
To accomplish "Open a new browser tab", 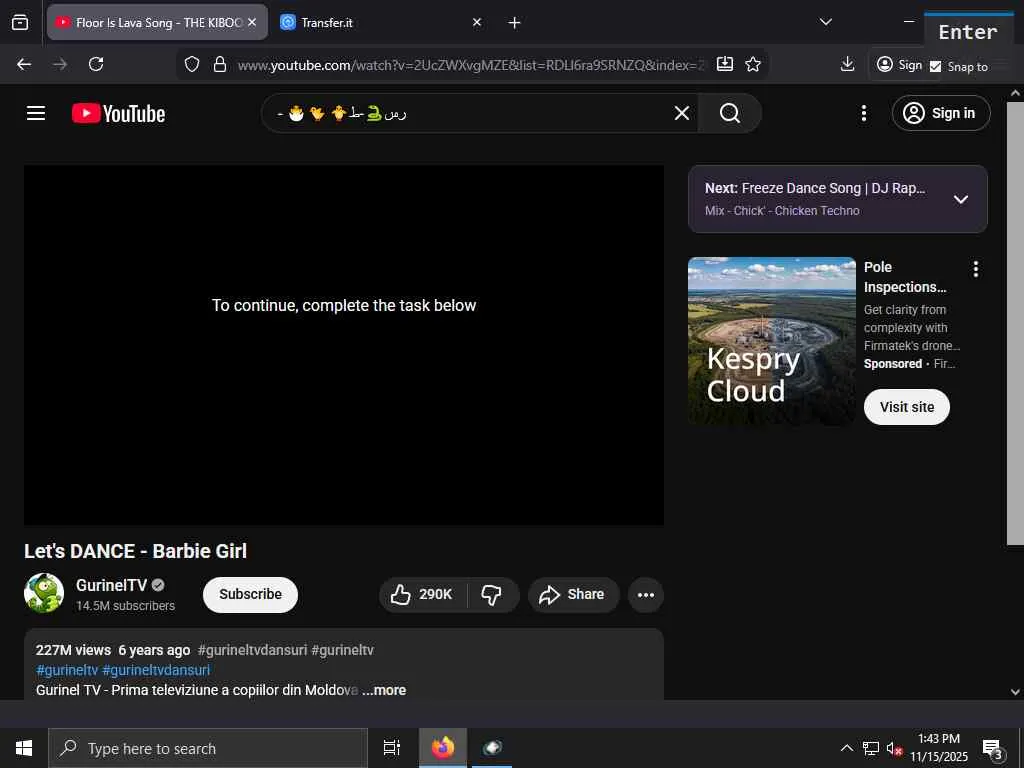I will point(515,23).
